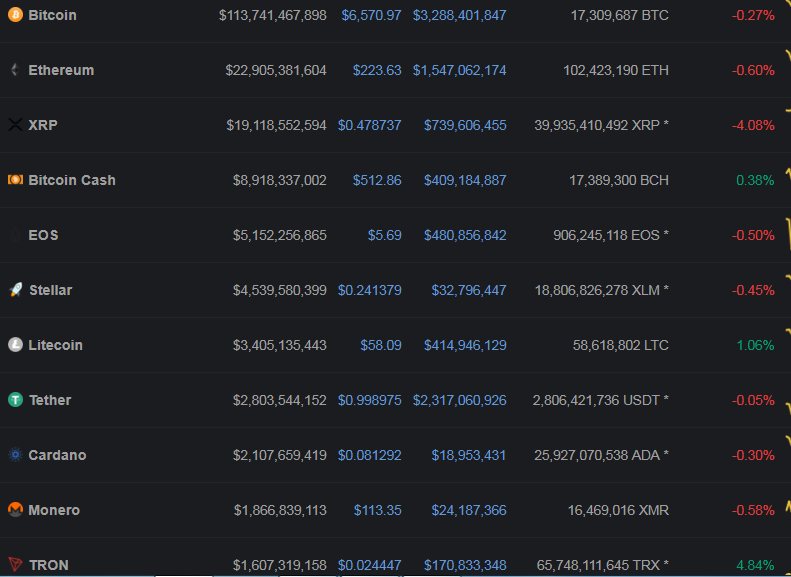791x577 pixels.
Task: Select EOS market cap $5,152,256,865
Action: pyautogui.click(x=279, y=235)
